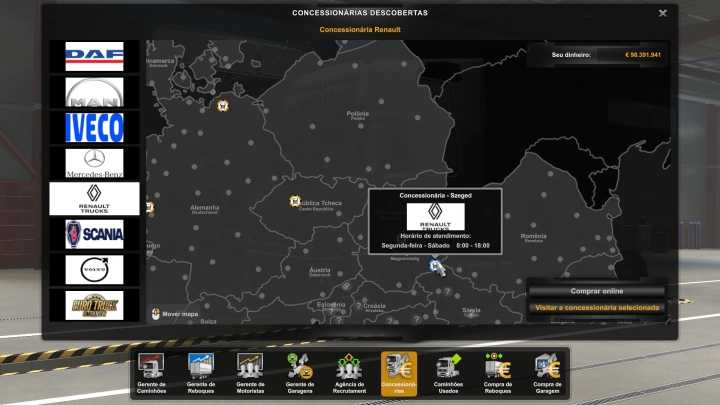Viewport: 720px width, 405px height.
Task: Select the Renault Trucks brand entry
Action: click(94, 199)
